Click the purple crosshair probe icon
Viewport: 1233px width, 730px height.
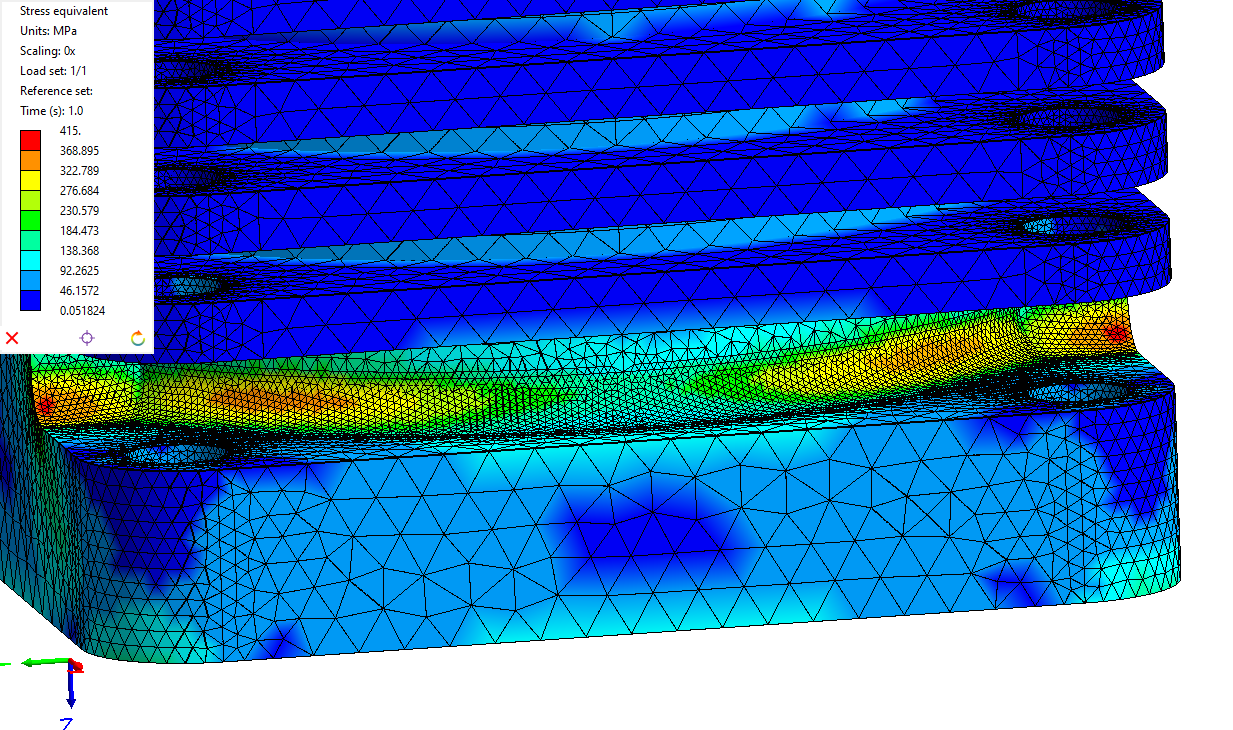point(87,338)
